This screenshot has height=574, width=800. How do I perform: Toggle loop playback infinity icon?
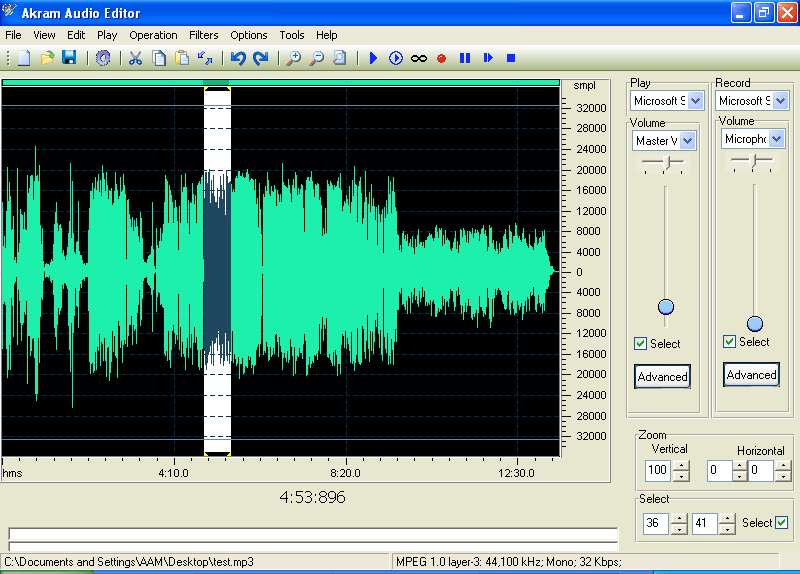click(418, 58)
